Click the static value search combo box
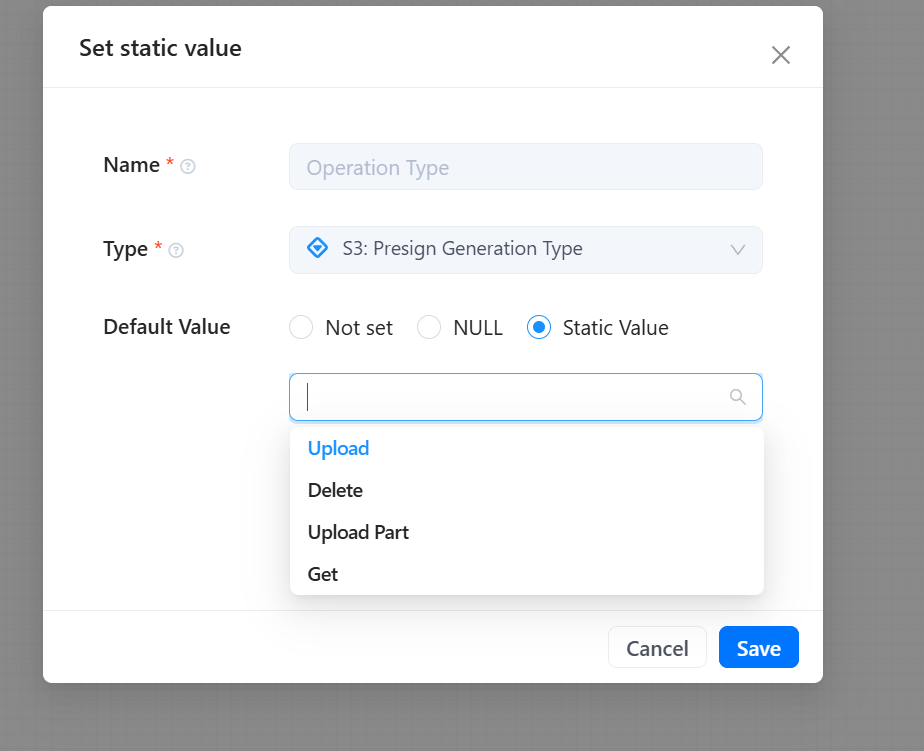Image resolution: width=924 pixels, height=751 pixels. [x=526, y=397]
